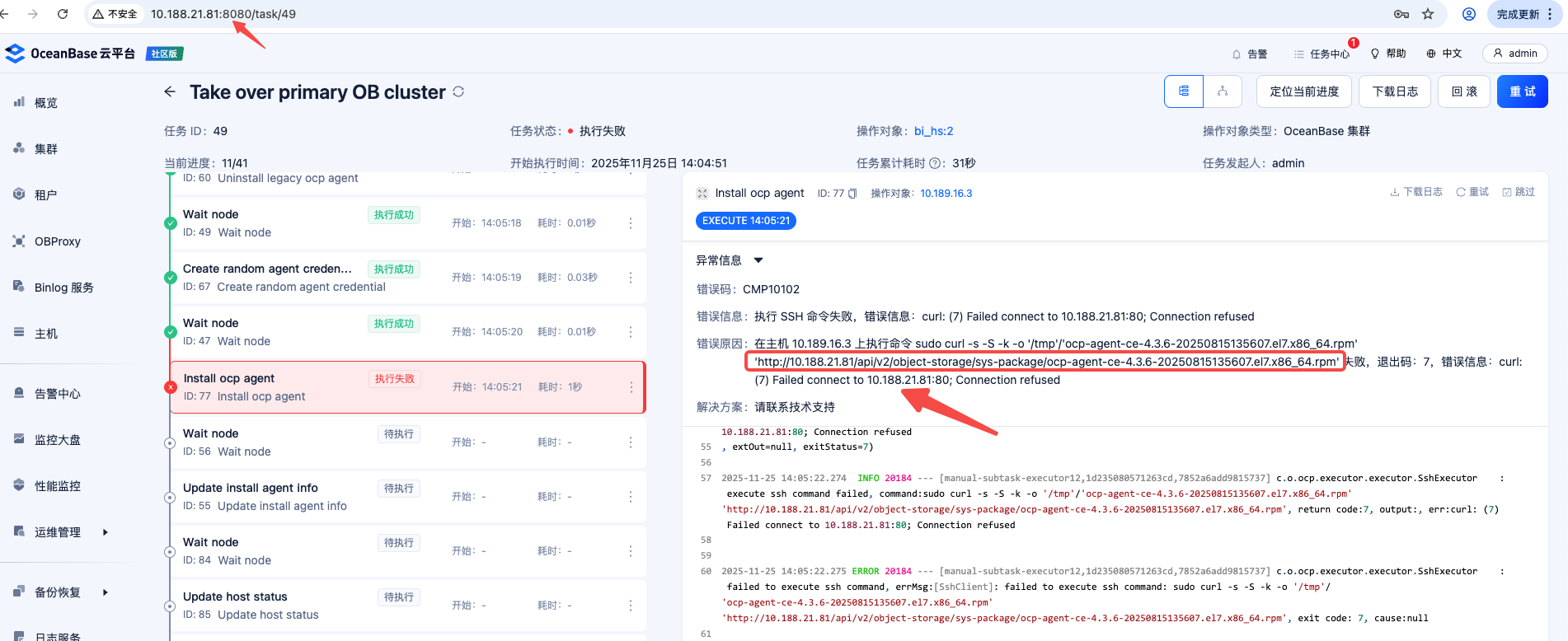
Task: Click the back arrow beside task title
Action: click(170, 92)
